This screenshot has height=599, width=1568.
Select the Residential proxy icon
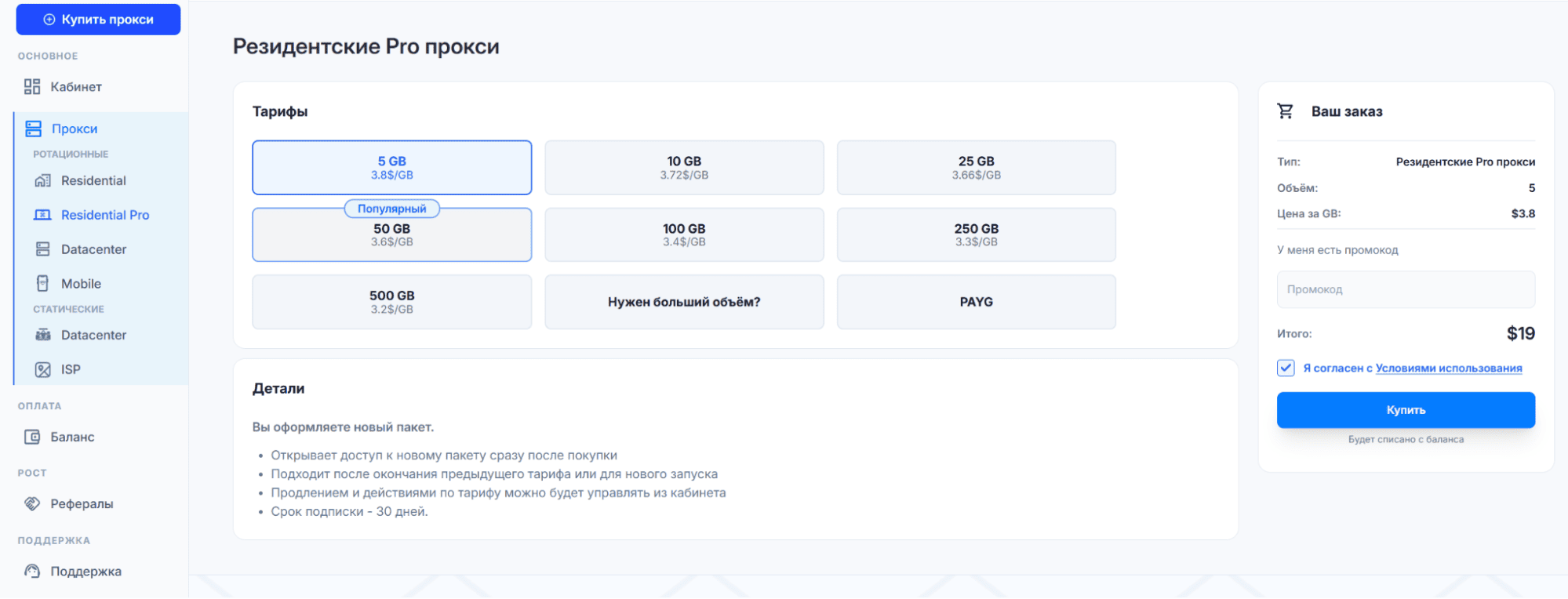(43, 180)
